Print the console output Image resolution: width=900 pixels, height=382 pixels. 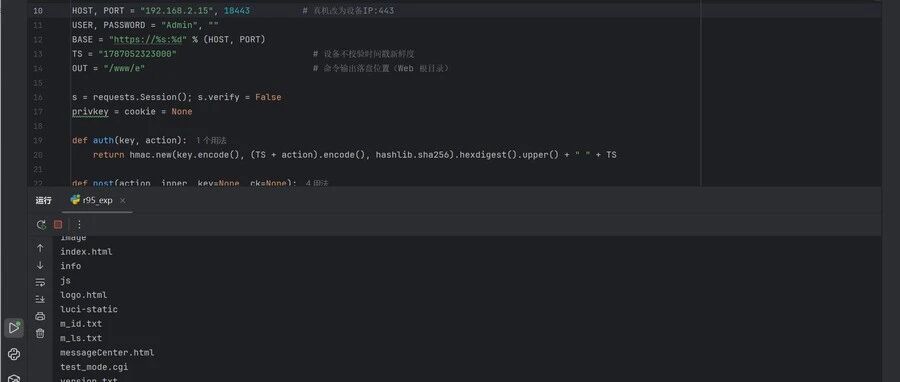pos(40,316)
